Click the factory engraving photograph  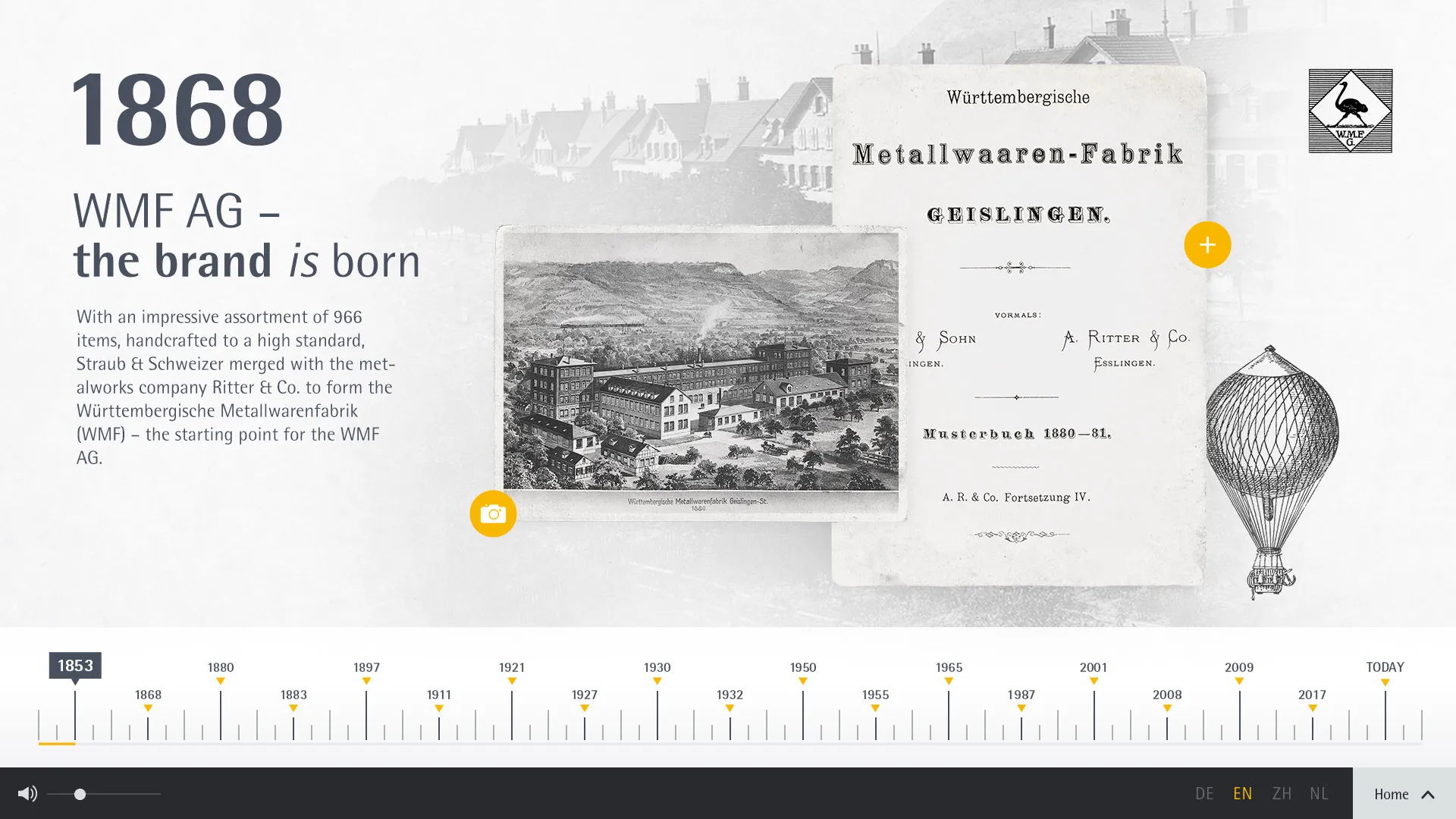pos(700,364)
